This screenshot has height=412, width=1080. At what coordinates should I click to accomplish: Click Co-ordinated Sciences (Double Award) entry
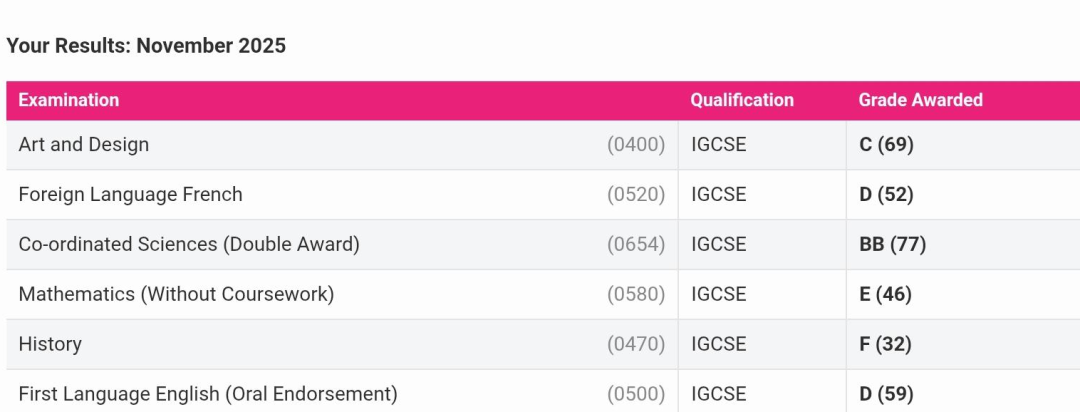pos(189,244)
